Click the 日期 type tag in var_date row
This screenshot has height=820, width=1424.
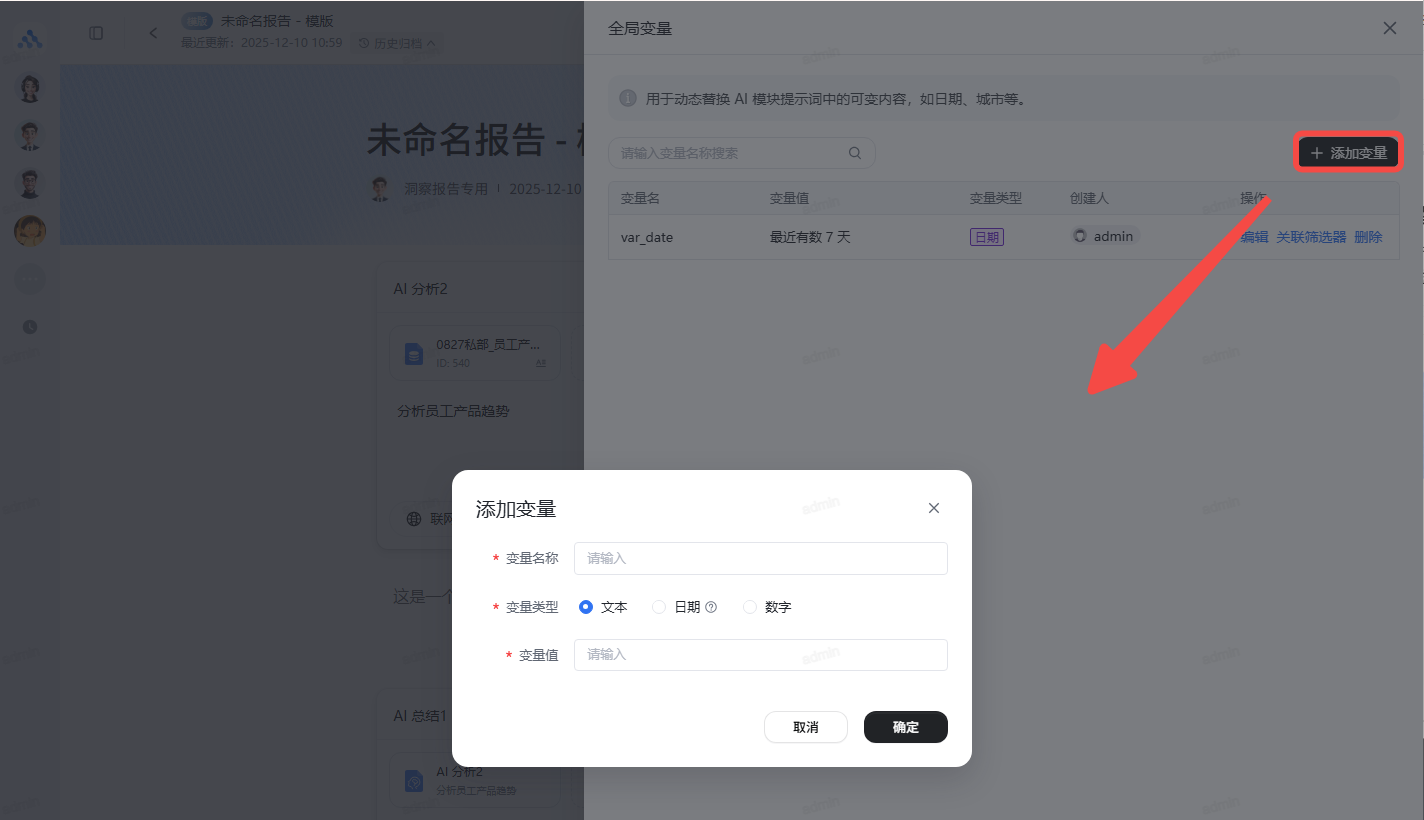986,237
